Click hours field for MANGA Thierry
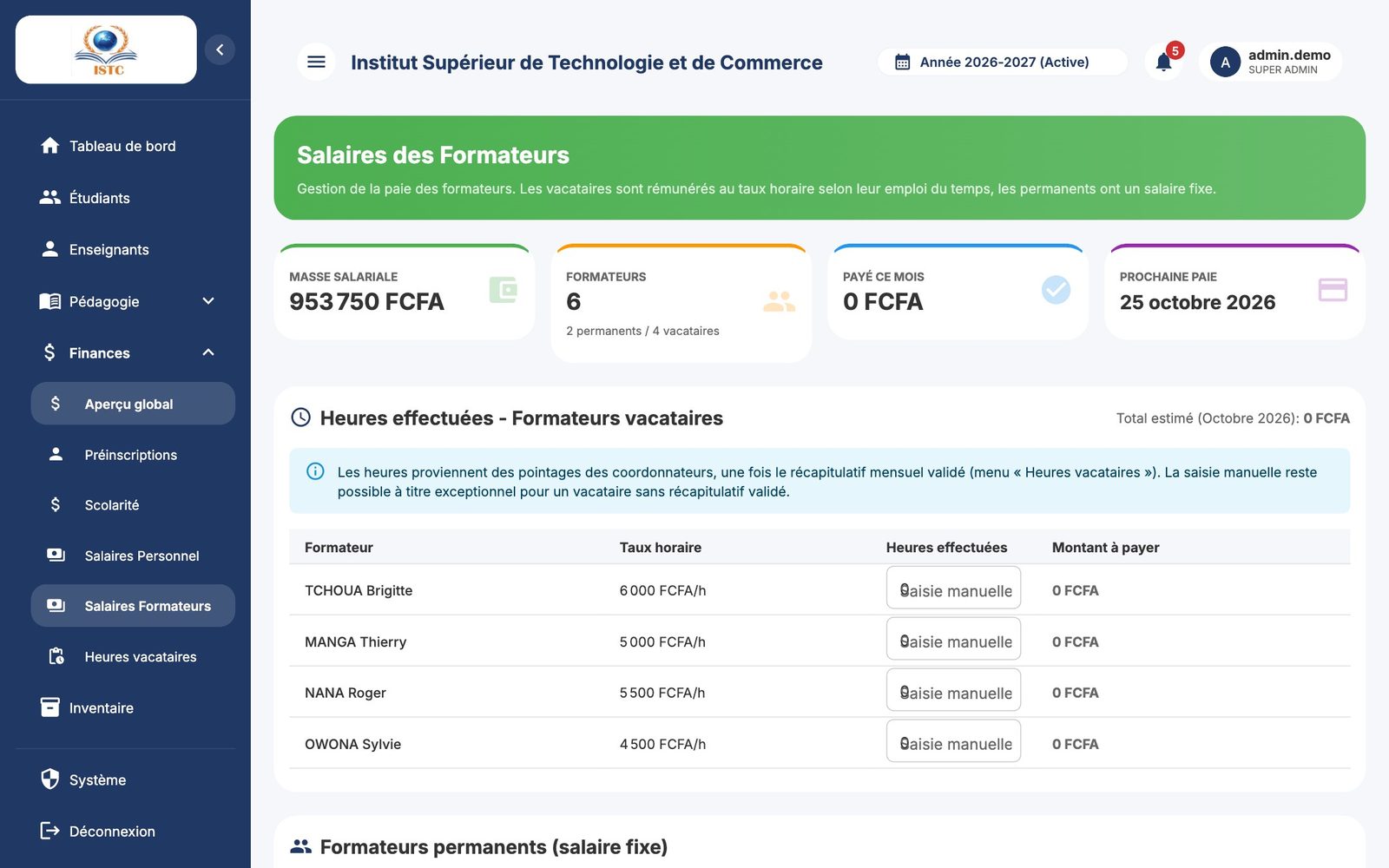 pos(953,640)
